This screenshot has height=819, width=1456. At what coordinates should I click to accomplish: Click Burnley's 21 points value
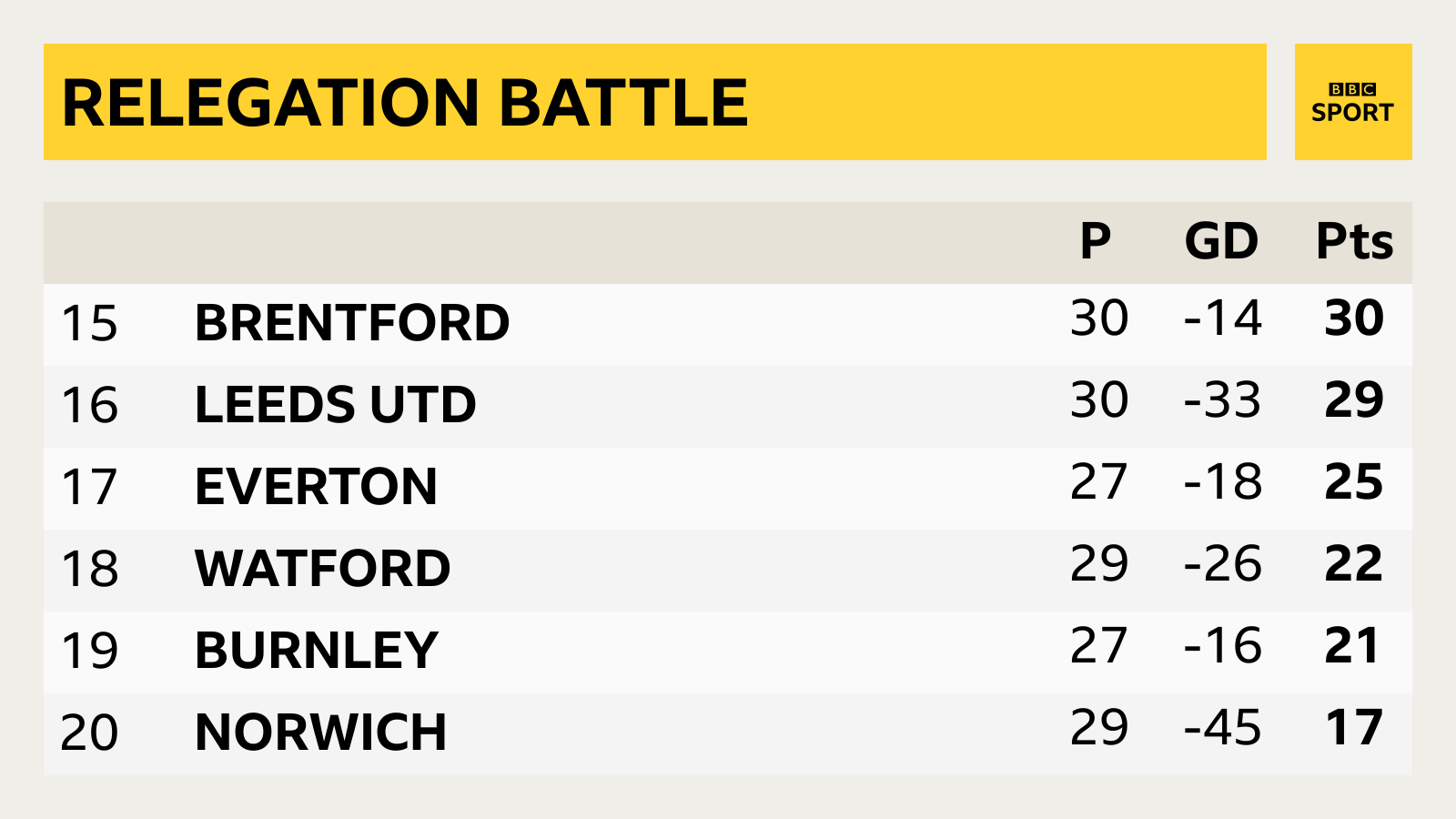point(1352,646)
